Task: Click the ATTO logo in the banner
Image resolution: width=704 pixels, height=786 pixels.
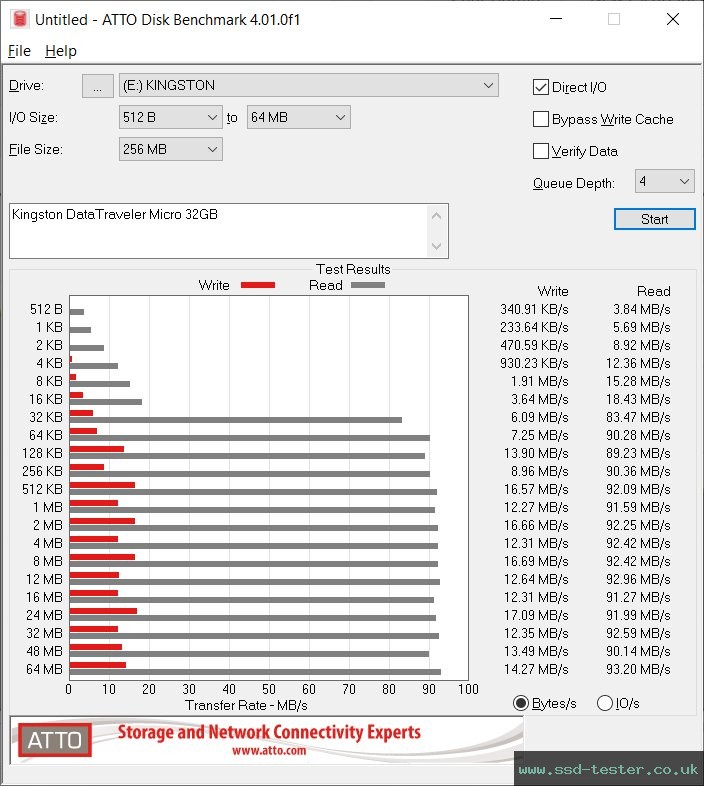Action: click(x=55, y=740)
